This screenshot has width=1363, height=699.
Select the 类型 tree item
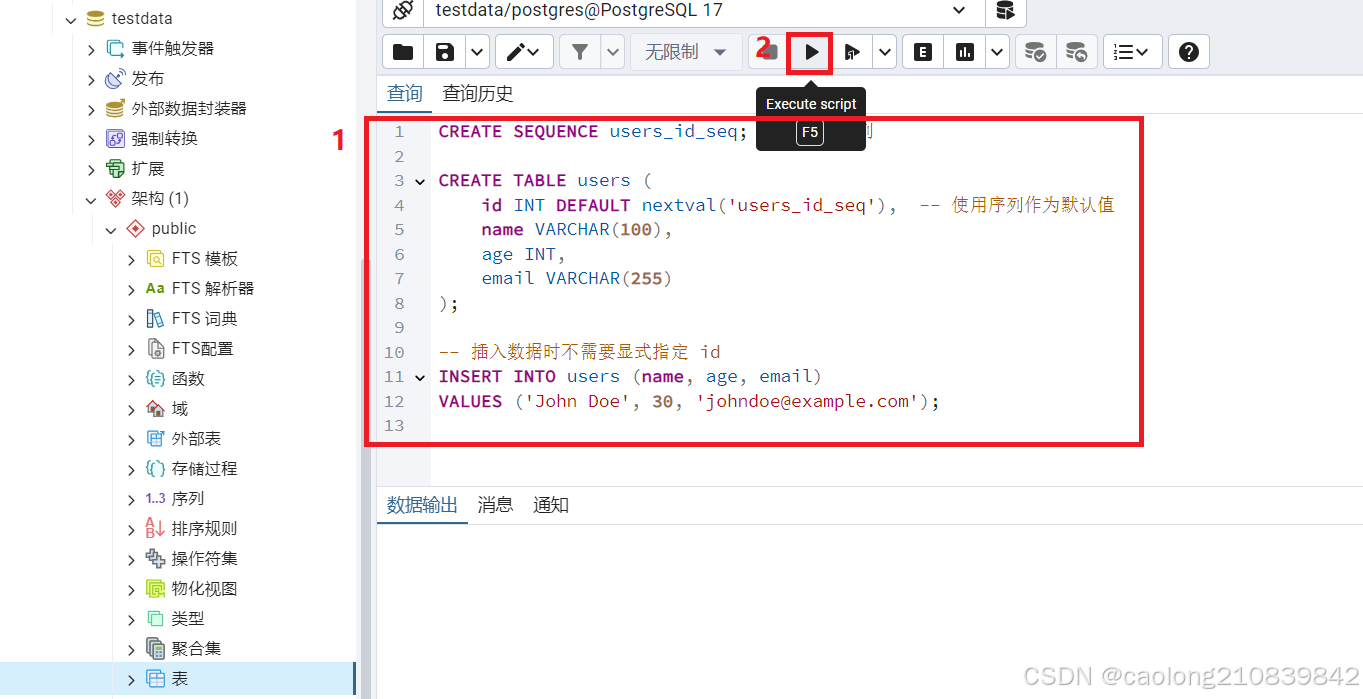tap(188, 619)
